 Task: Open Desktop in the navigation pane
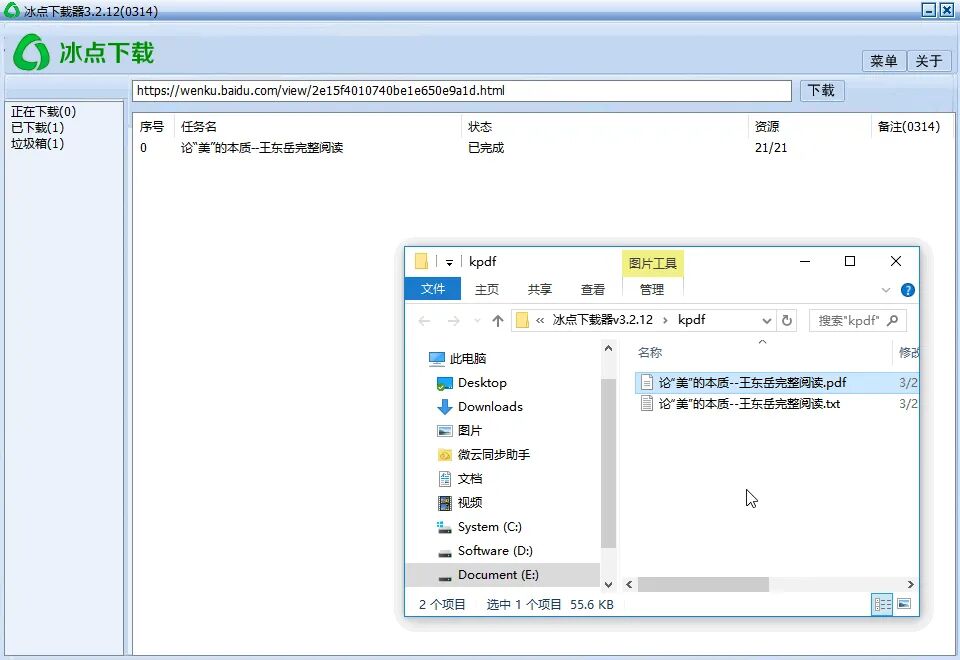click(x=482, y=383)
